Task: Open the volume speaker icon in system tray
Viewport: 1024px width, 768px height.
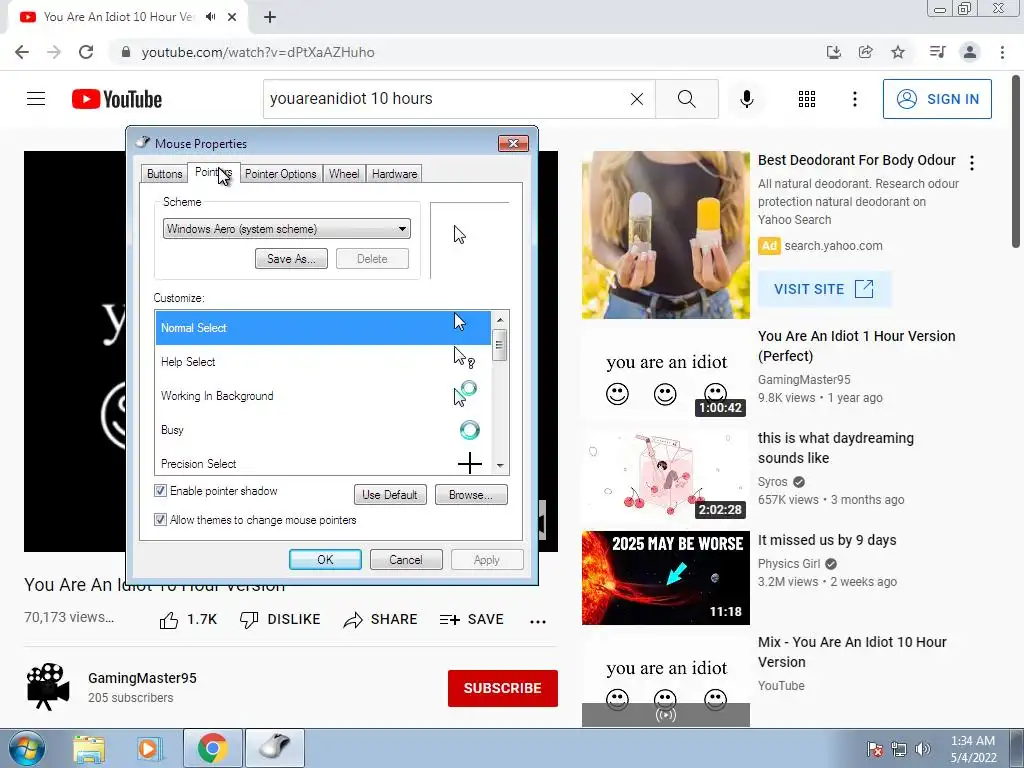Action: [923, 749]
